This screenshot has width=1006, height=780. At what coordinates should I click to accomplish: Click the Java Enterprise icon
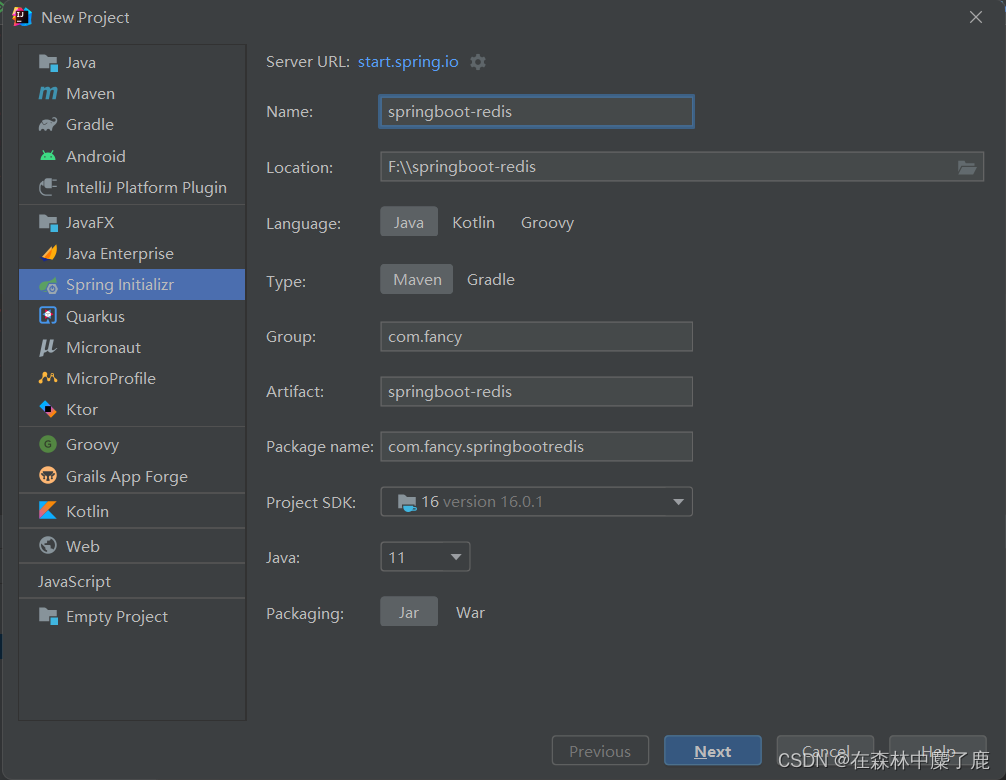(x=48, y=253)
